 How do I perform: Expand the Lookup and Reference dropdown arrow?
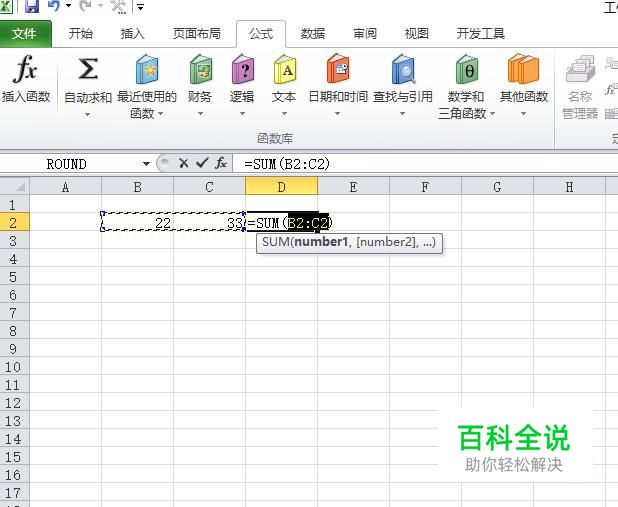[x=402, y=114]
